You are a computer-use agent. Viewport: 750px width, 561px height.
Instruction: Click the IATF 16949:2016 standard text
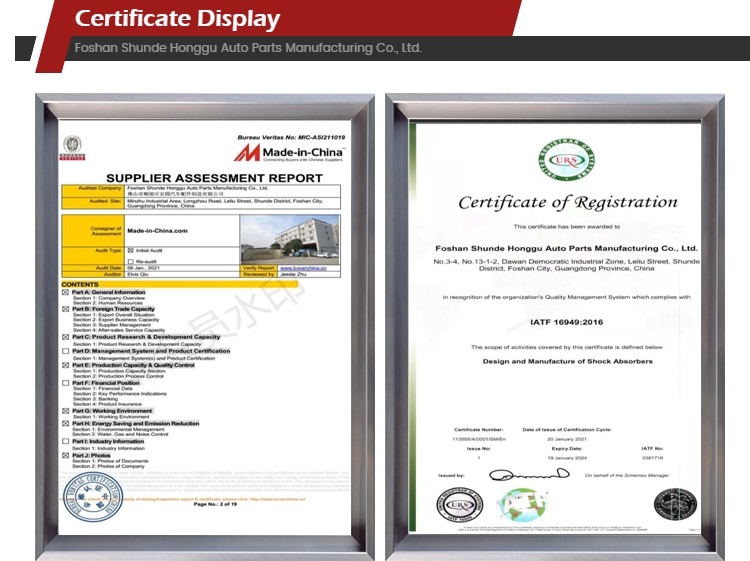click(x=566, y=322)
